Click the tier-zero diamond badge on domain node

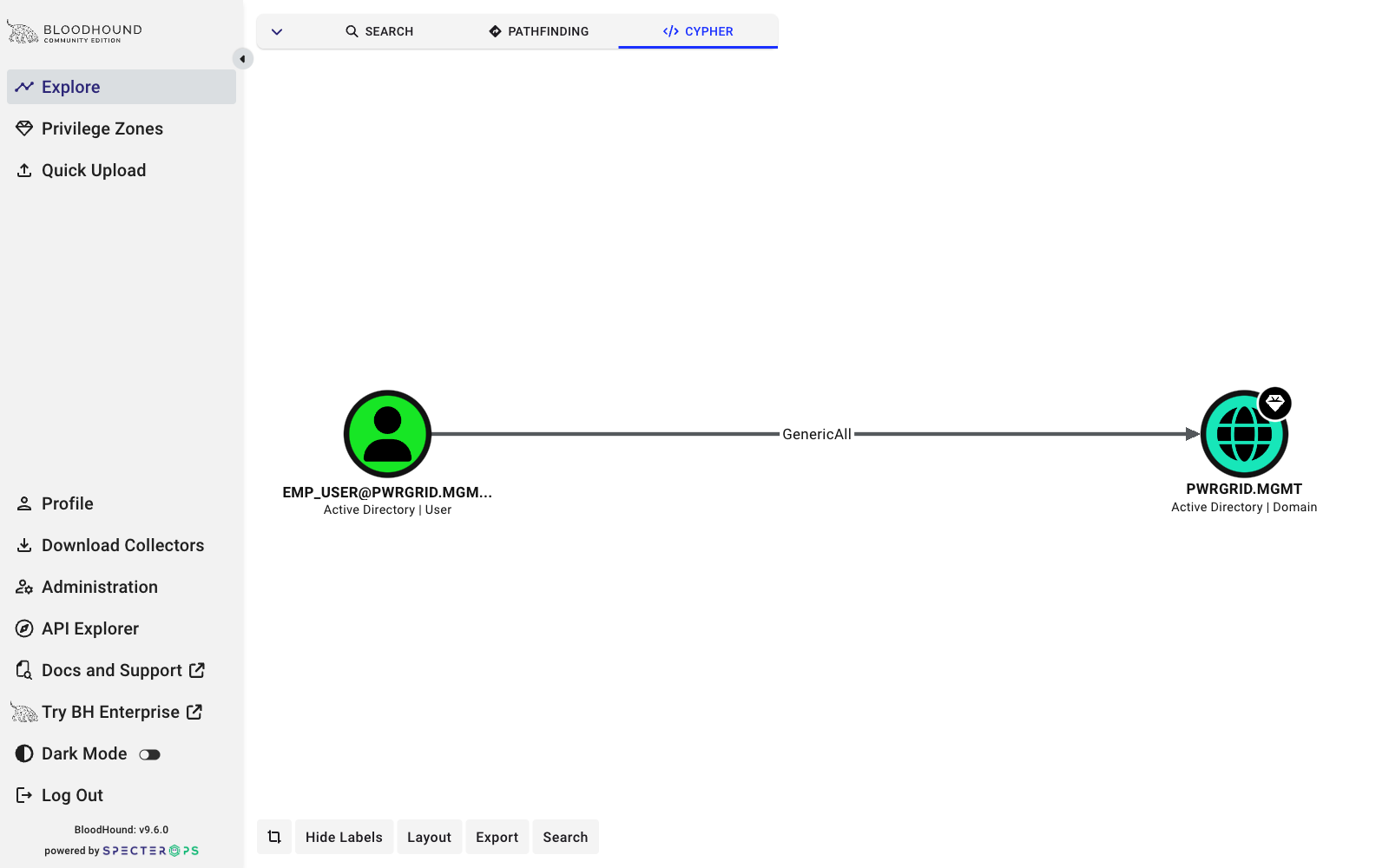point(1275,403)
